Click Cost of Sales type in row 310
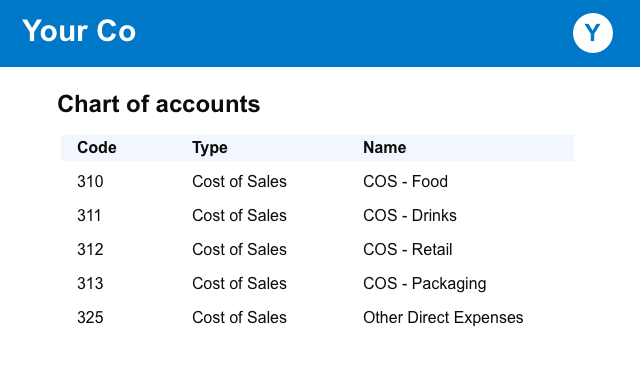This screenshot has height=371, width=640. [x=239, y=181]
